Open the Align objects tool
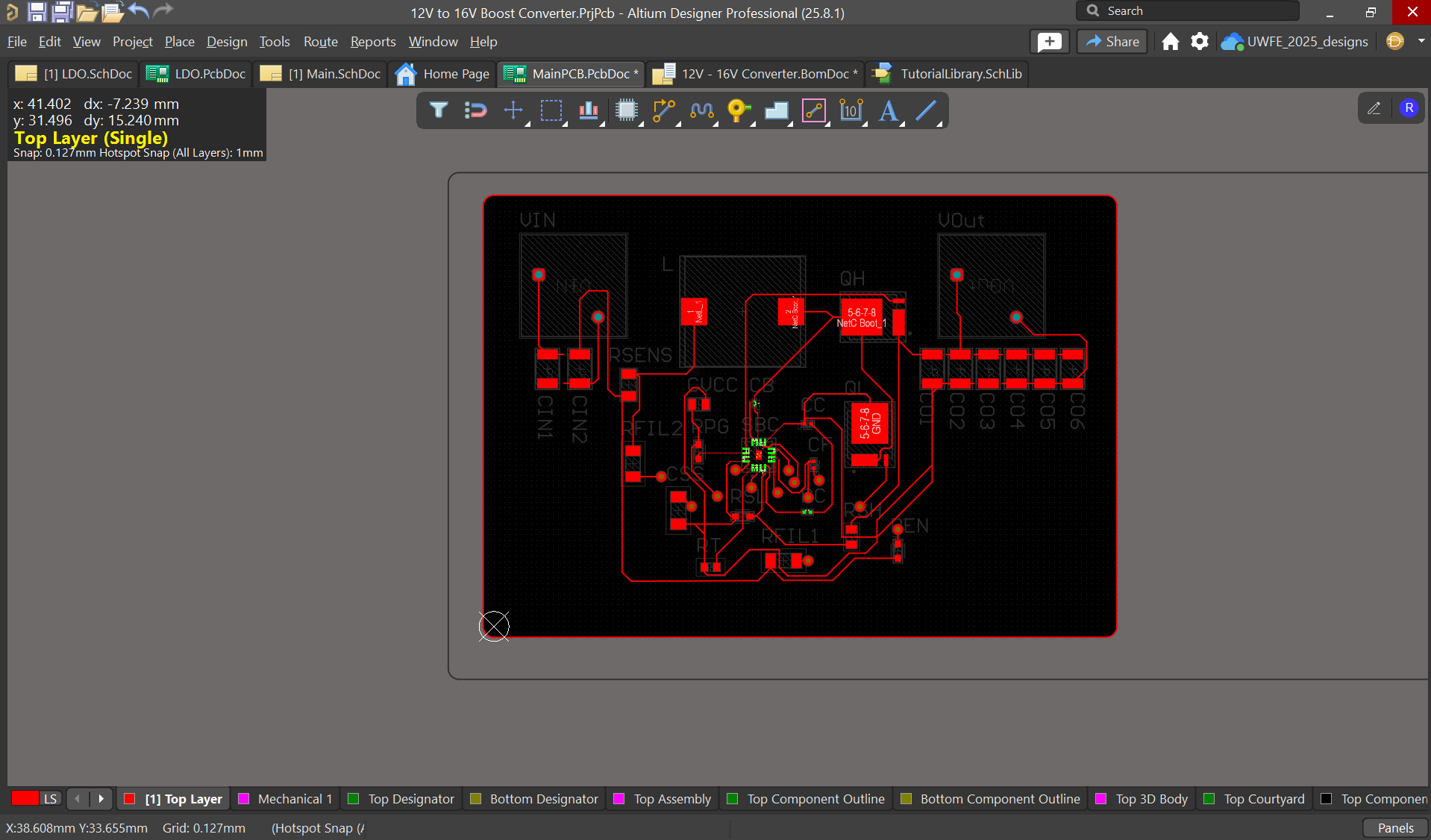The height and width of the screenshot is (840, 1431). (x=589, y=110)
